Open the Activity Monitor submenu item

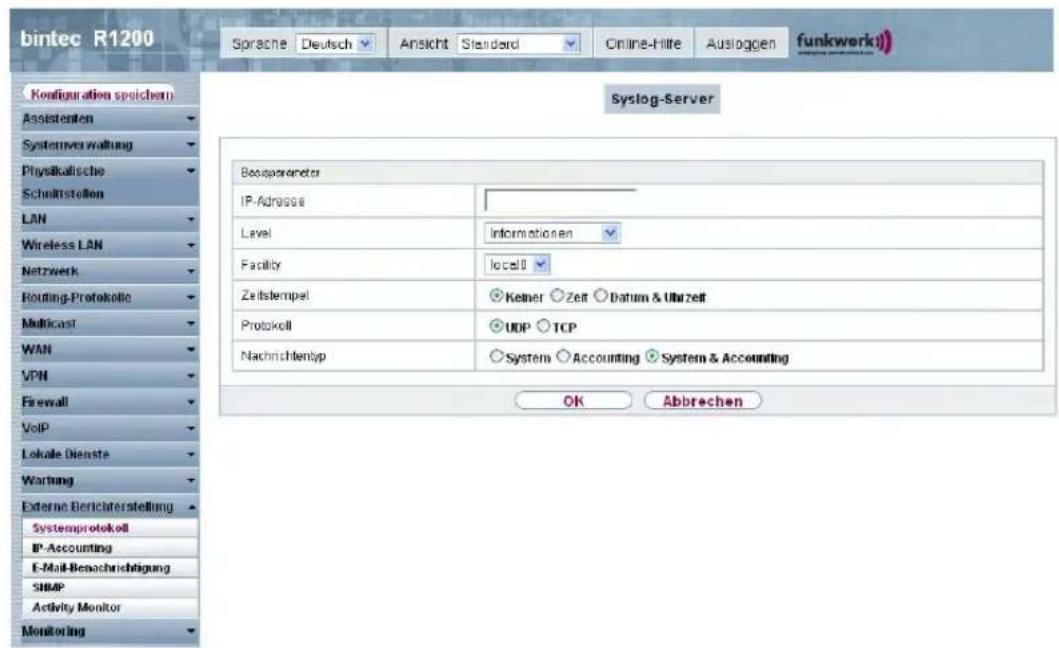111,607
